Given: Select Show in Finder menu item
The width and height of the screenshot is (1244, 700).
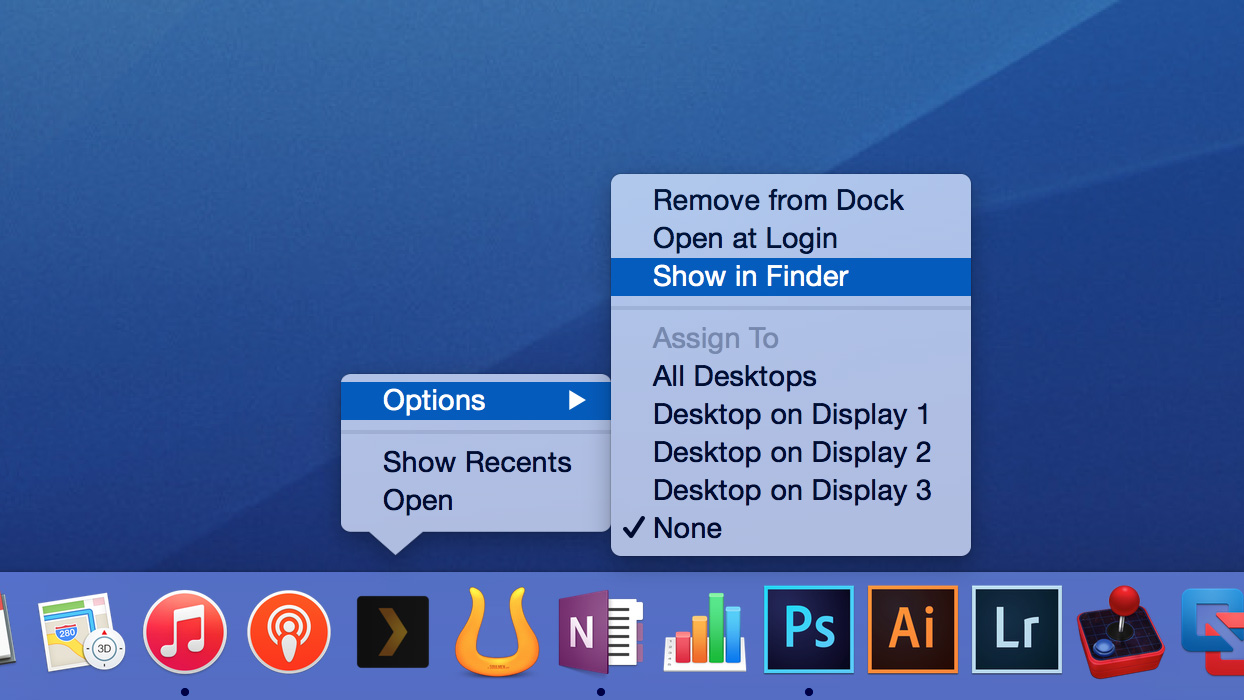Looking at the screenshot, I should pos(791,276).
